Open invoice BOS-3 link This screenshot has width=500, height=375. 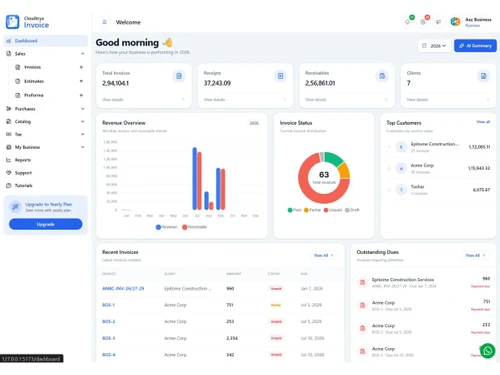[109, 338]
